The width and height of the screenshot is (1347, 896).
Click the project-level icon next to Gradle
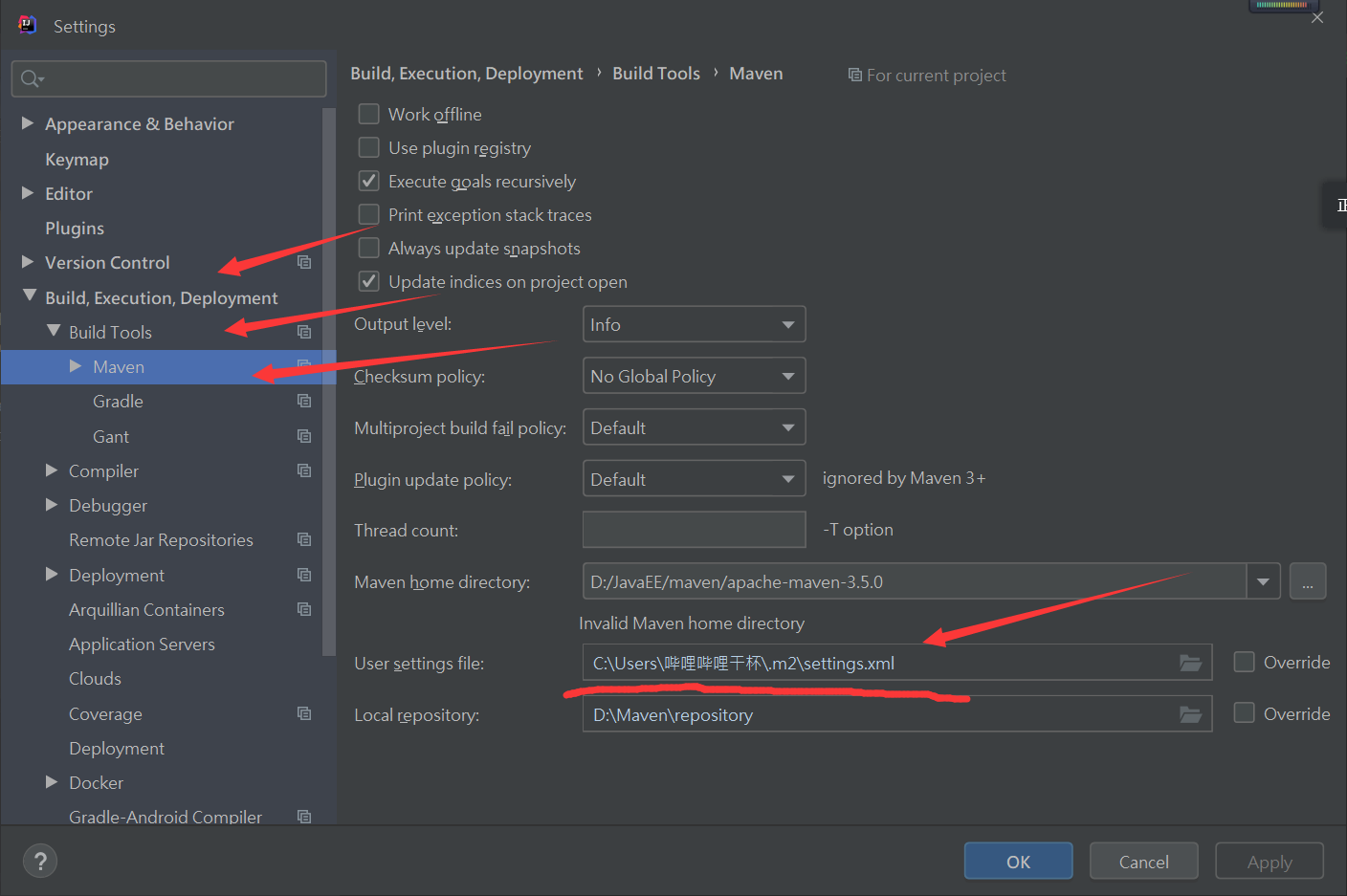pyautogui.click(x=304, y=401)
